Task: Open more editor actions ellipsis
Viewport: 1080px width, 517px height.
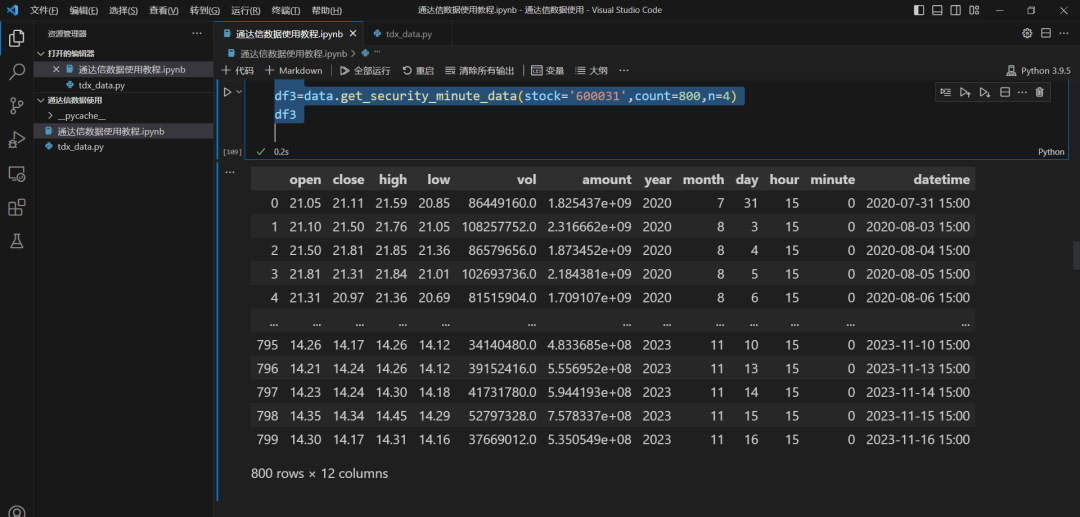Action: (1065, 33)
